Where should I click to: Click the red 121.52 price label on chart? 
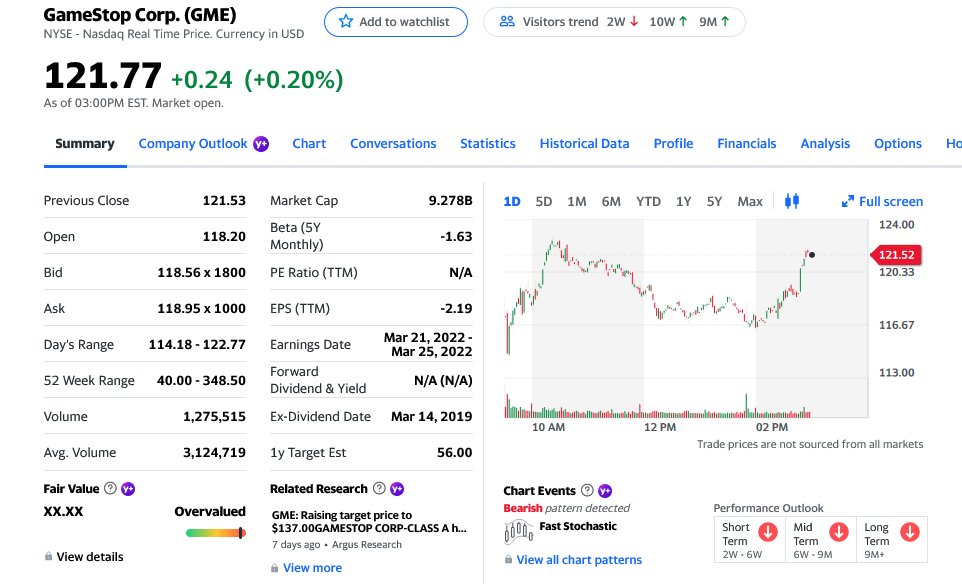[x=896, y=255]
